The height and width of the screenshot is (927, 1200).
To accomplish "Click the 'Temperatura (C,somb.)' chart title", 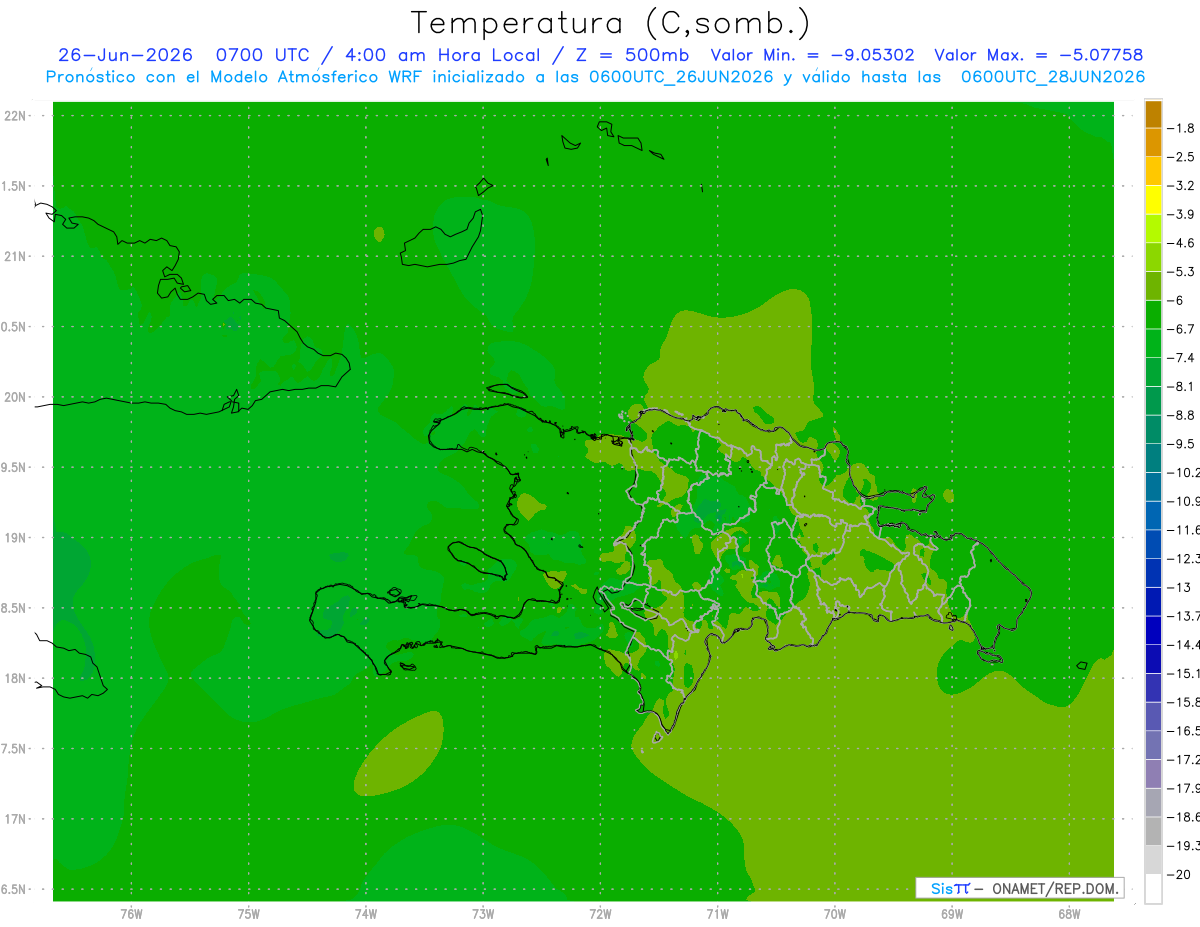I will 611,23.
